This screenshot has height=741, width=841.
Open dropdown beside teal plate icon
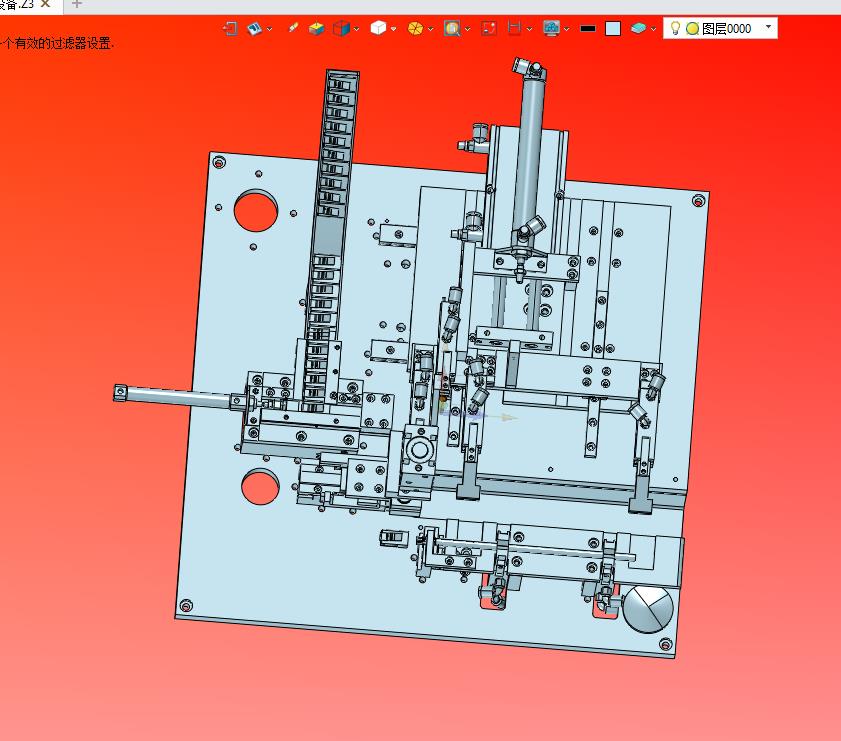(653, 29)
